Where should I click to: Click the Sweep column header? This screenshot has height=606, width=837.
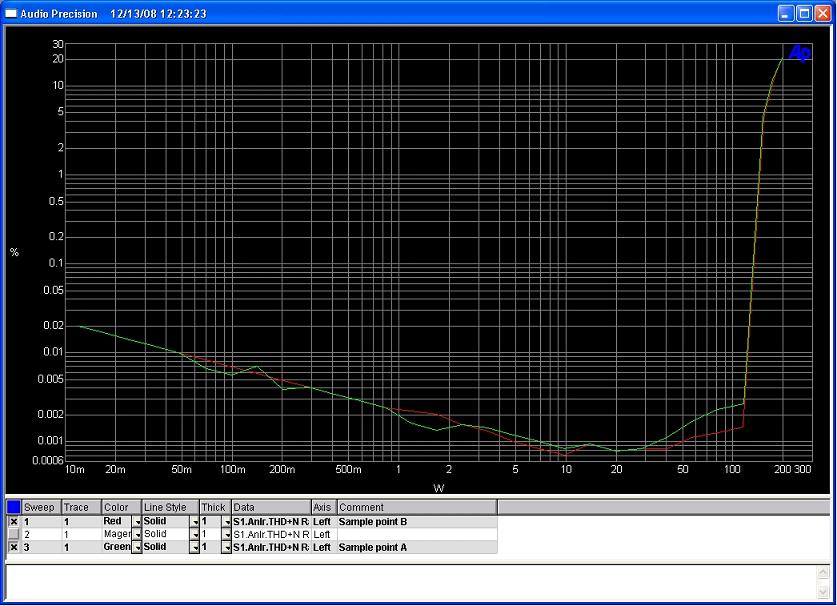(41, 508)
